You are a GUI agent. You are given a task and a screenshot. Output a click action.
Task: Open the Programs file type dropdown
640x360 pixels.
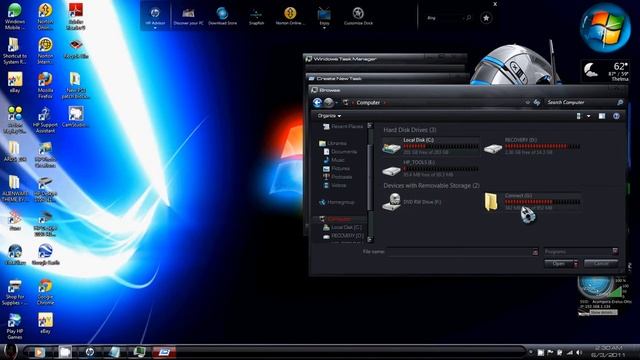[582, 251]
